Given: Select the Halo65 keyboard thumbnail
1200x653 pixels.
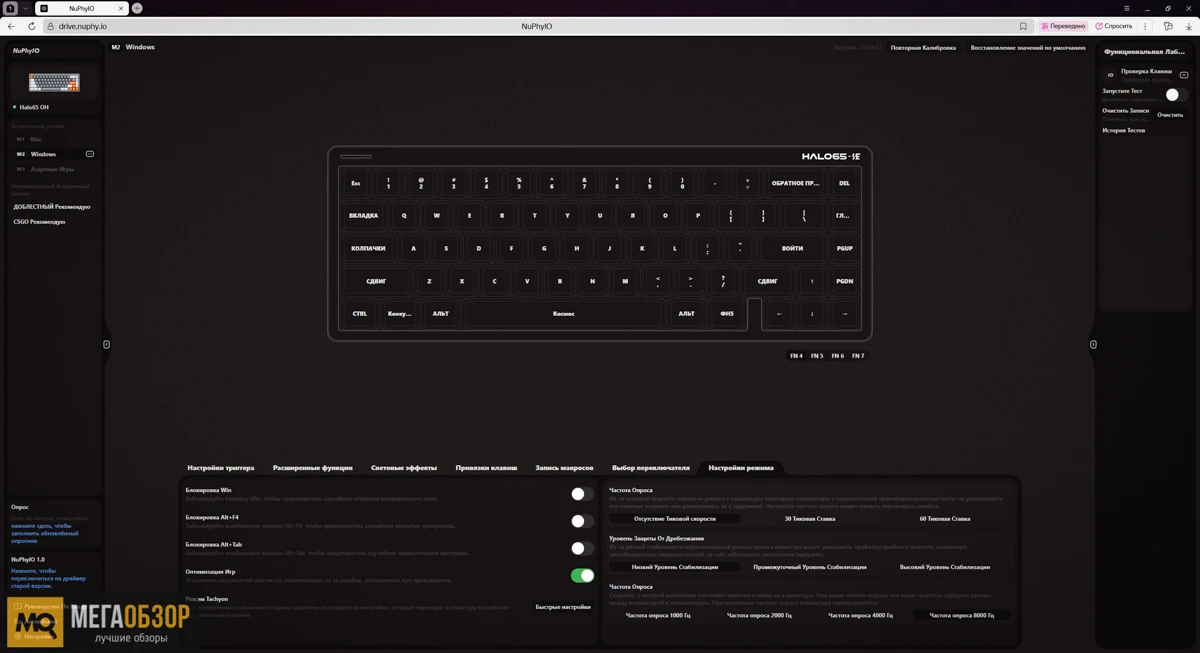Looking at the screenshot, I should point(54,82).
